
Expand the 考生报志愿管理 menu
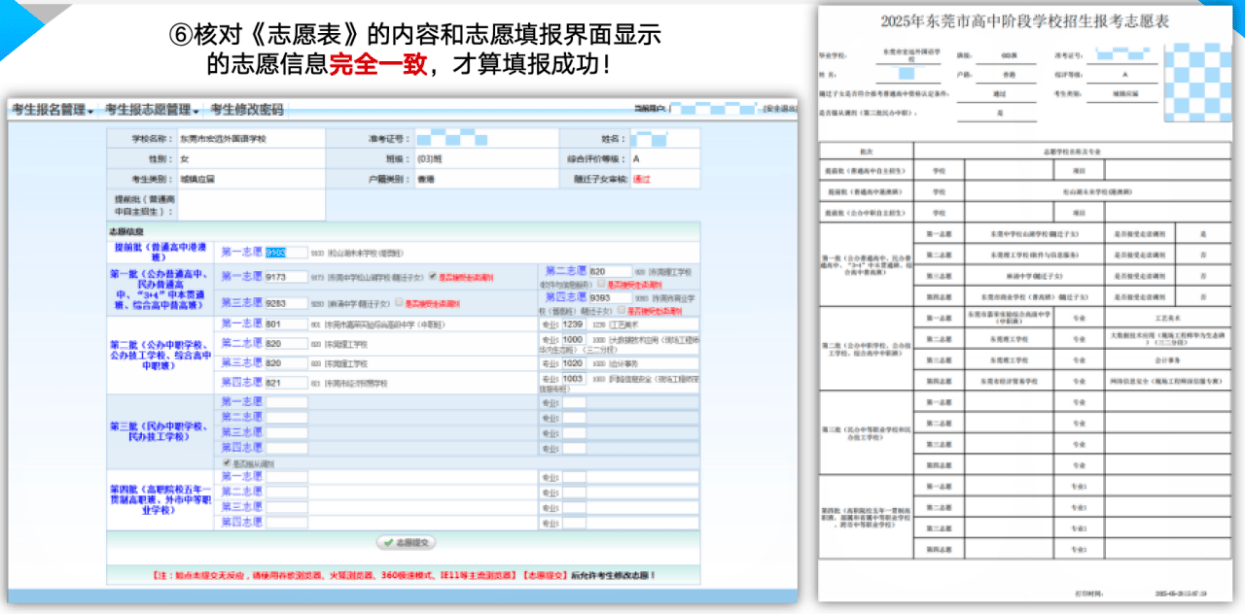[x=152, y=110]
